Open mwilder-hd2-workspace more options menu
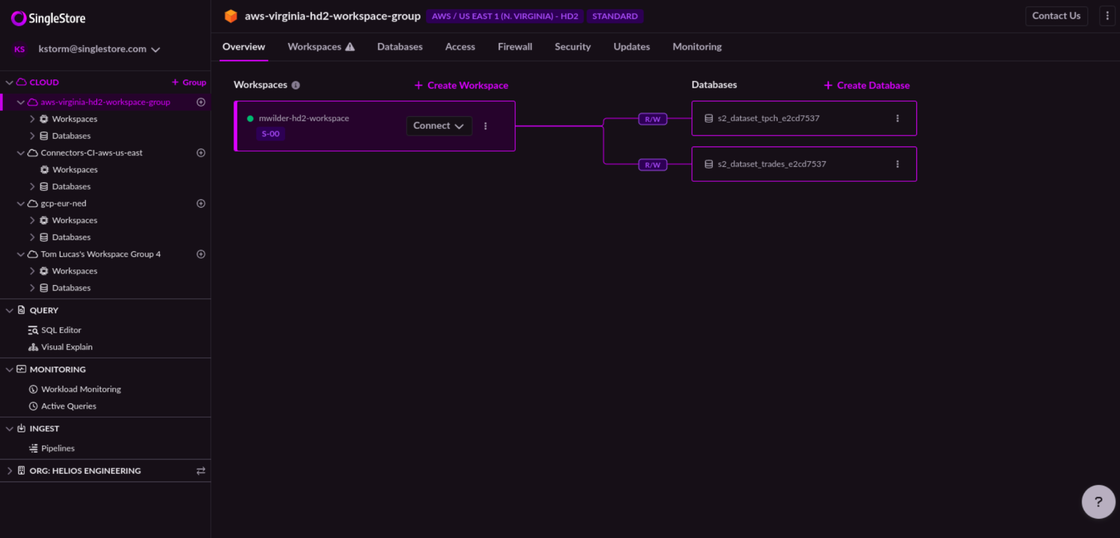This screenshot has width=1120, height=538. pyautogui.click(x=486, y=126)
